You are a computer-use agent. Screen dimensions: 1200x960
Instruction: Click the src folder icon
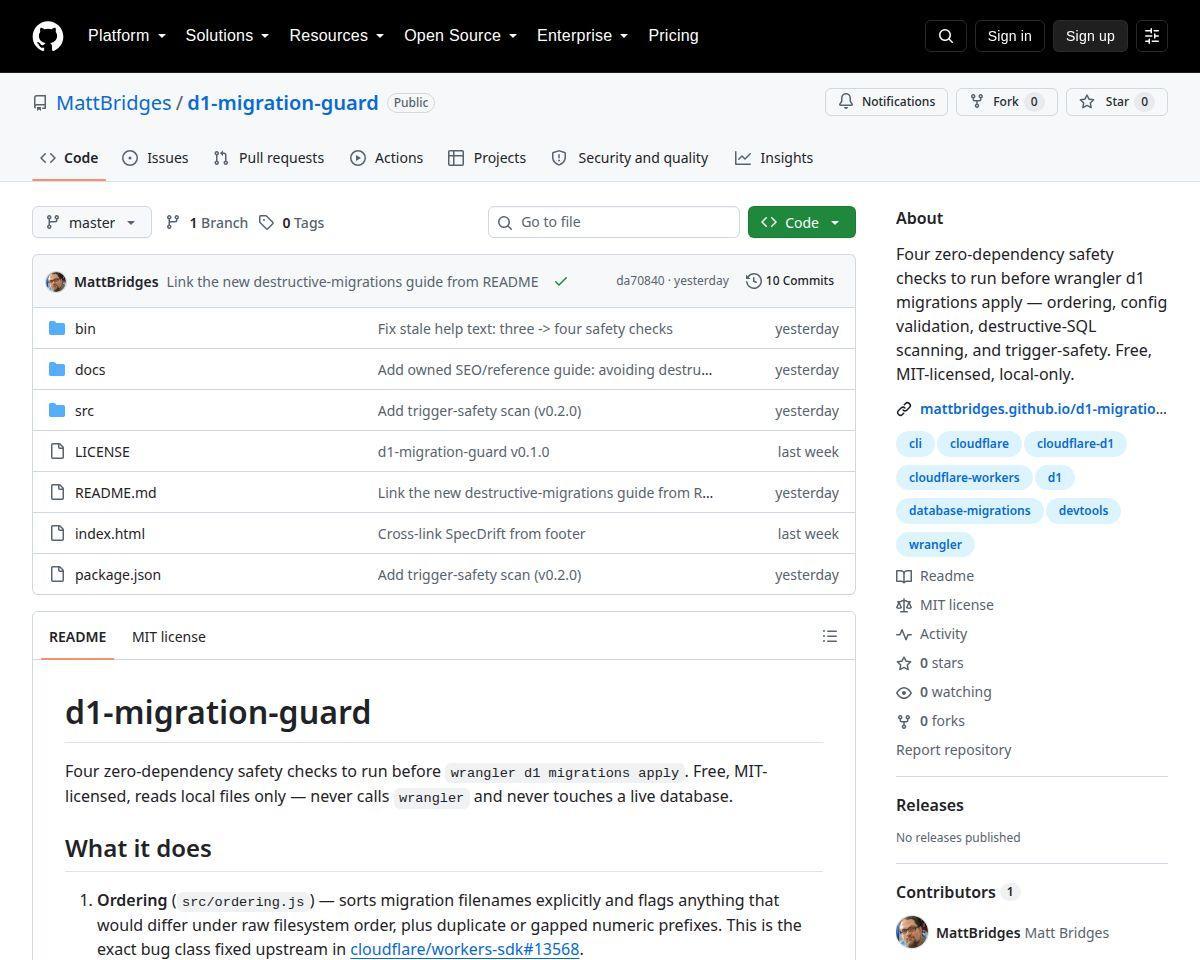coord(57,411)
